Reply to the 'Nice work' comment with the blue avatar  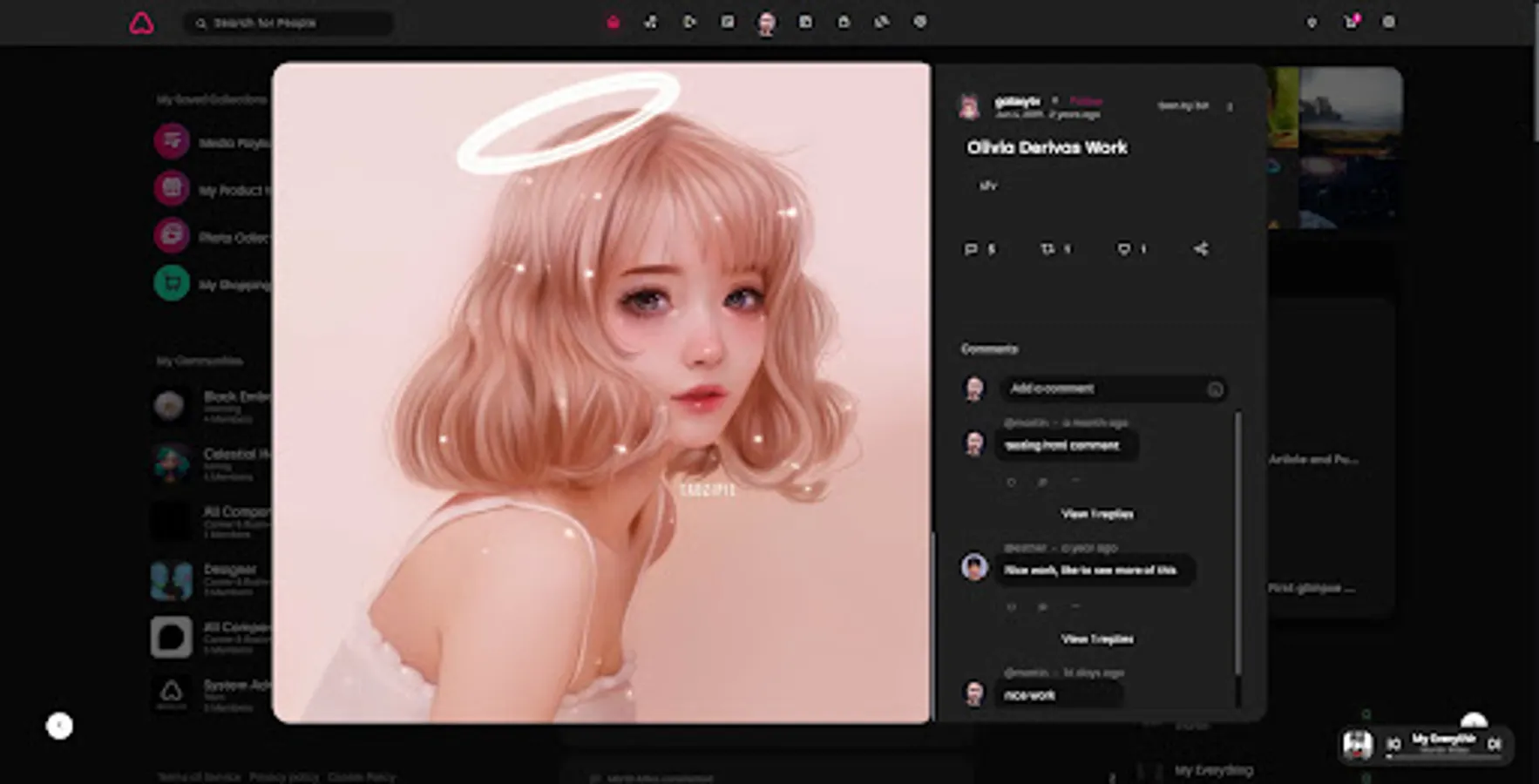pyautogui.click(x=1042, y=607)
